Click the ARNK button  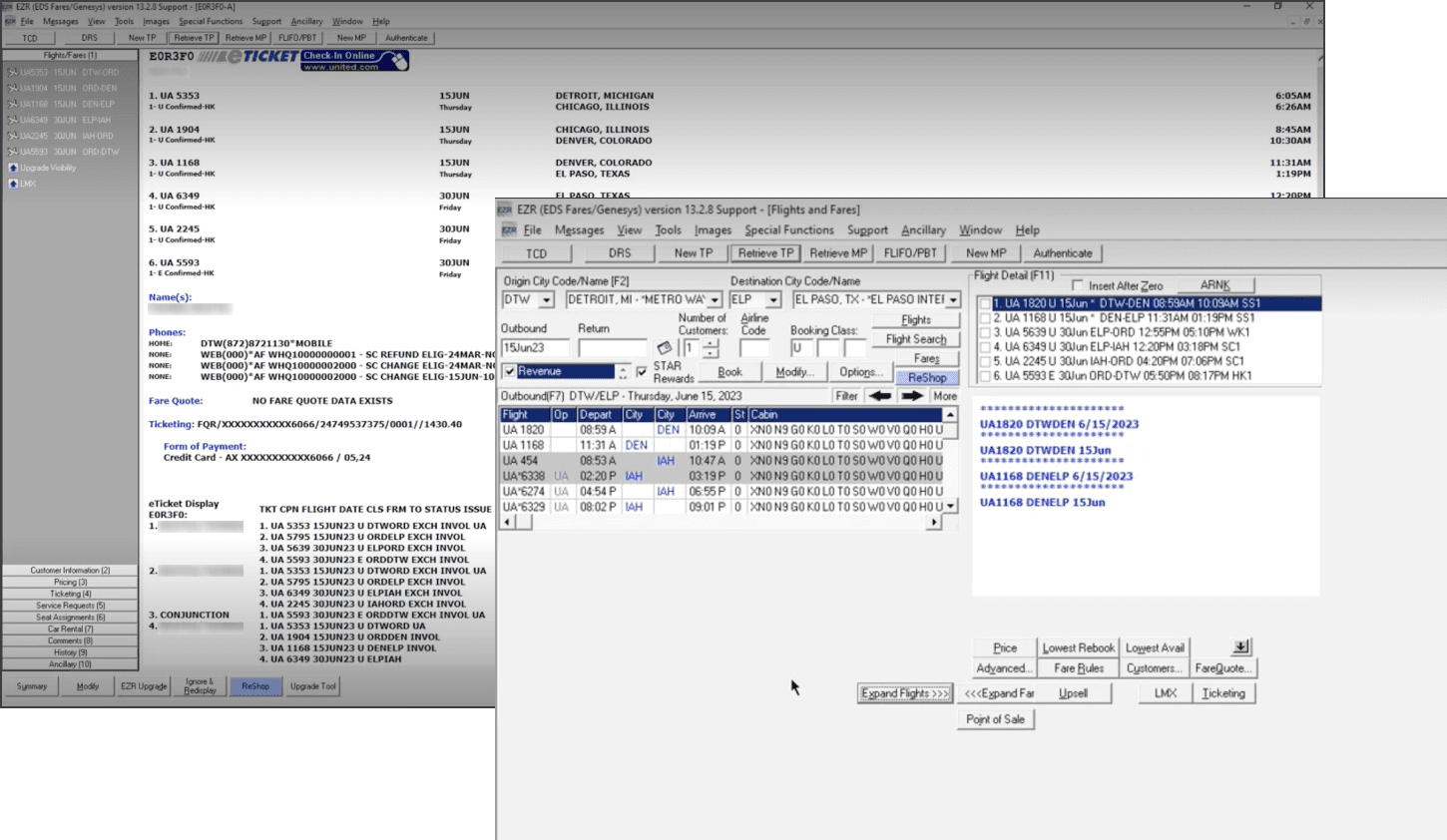pyautogui.click(x=1214, y=285)
